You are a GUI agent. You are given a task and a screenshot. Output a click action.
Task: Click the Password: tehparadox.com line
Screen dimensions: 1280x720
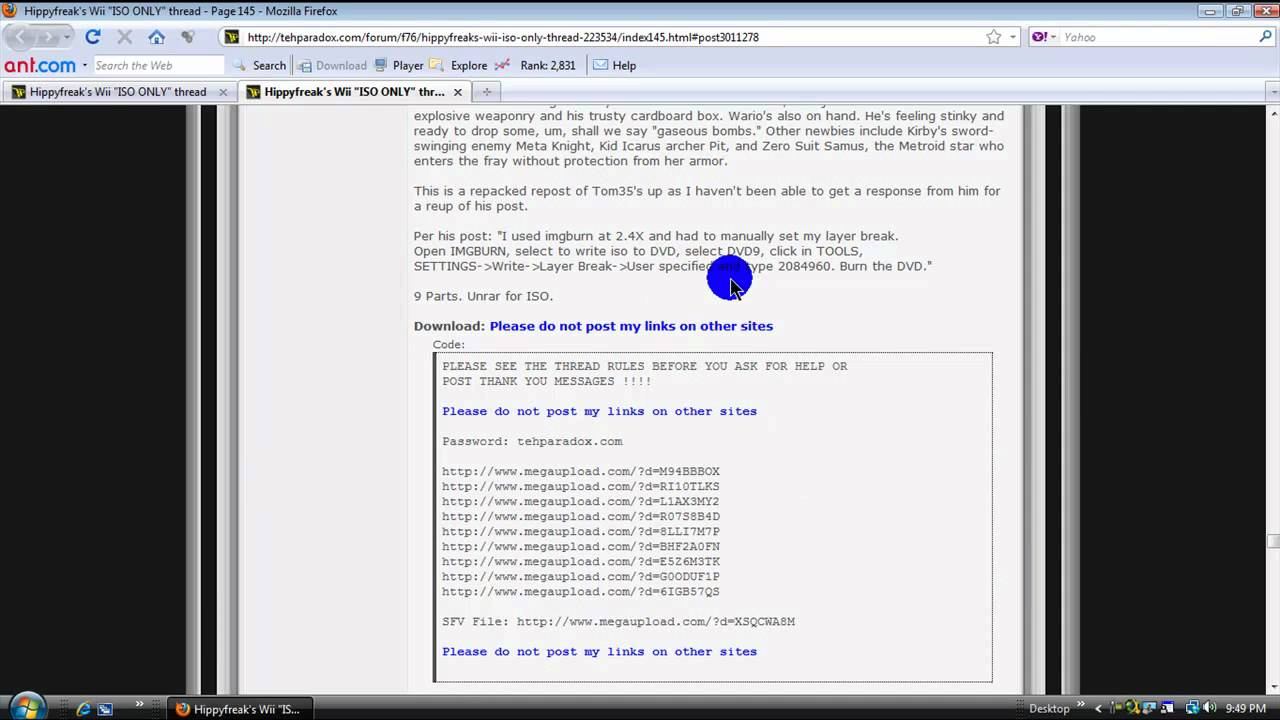coord(532,441)
